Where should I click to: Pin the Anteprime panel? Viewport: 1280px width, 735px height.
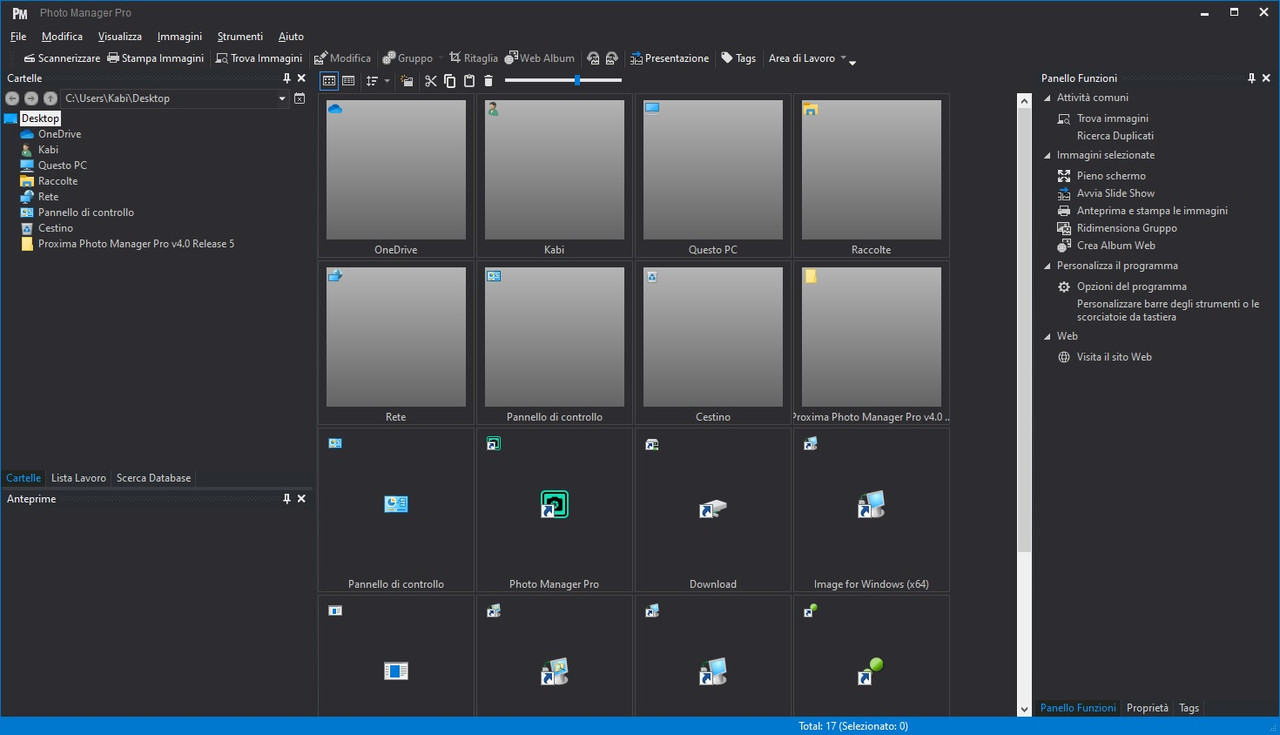287,498
